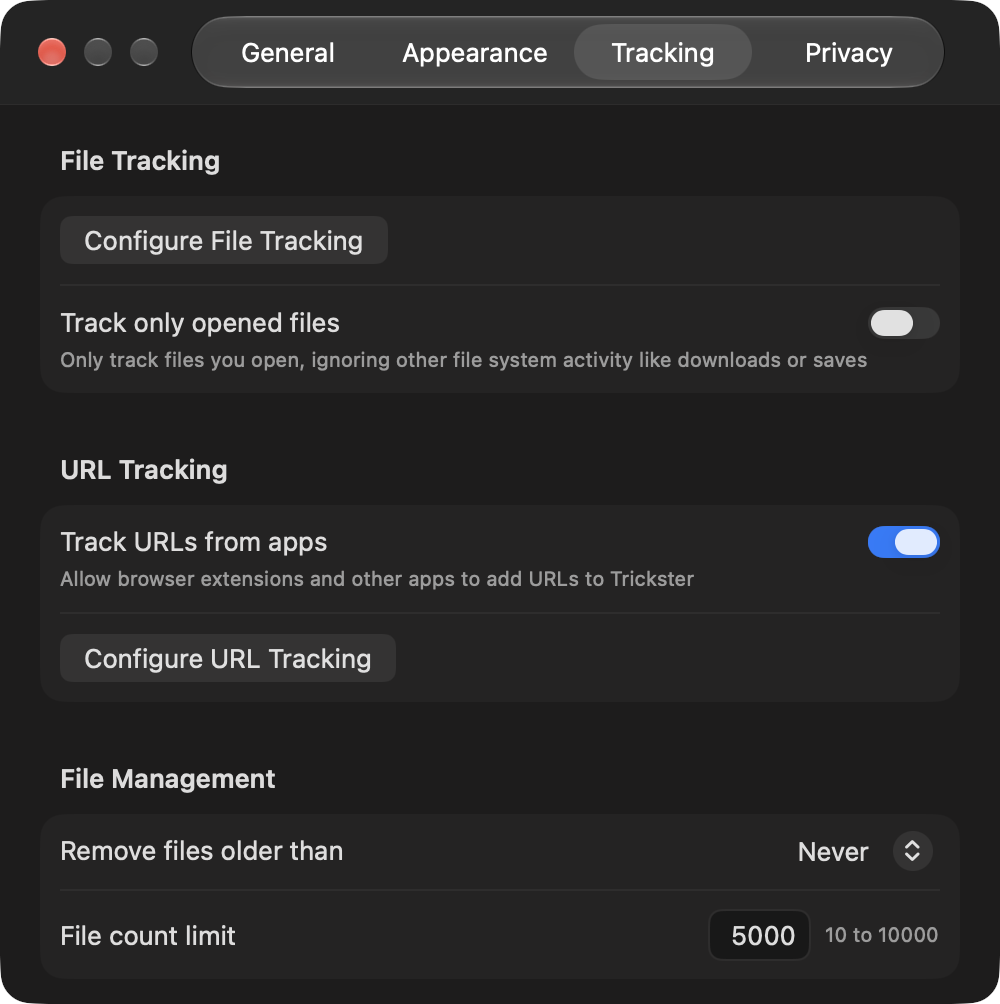Click the 'Remove files older than' label
Screen dimensions: 1000x1004
(x=202, y=851)
